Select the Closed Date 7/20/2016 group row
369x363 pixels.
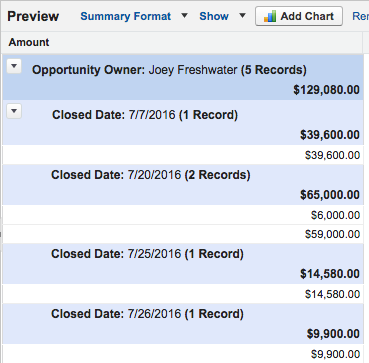(183, 185)
